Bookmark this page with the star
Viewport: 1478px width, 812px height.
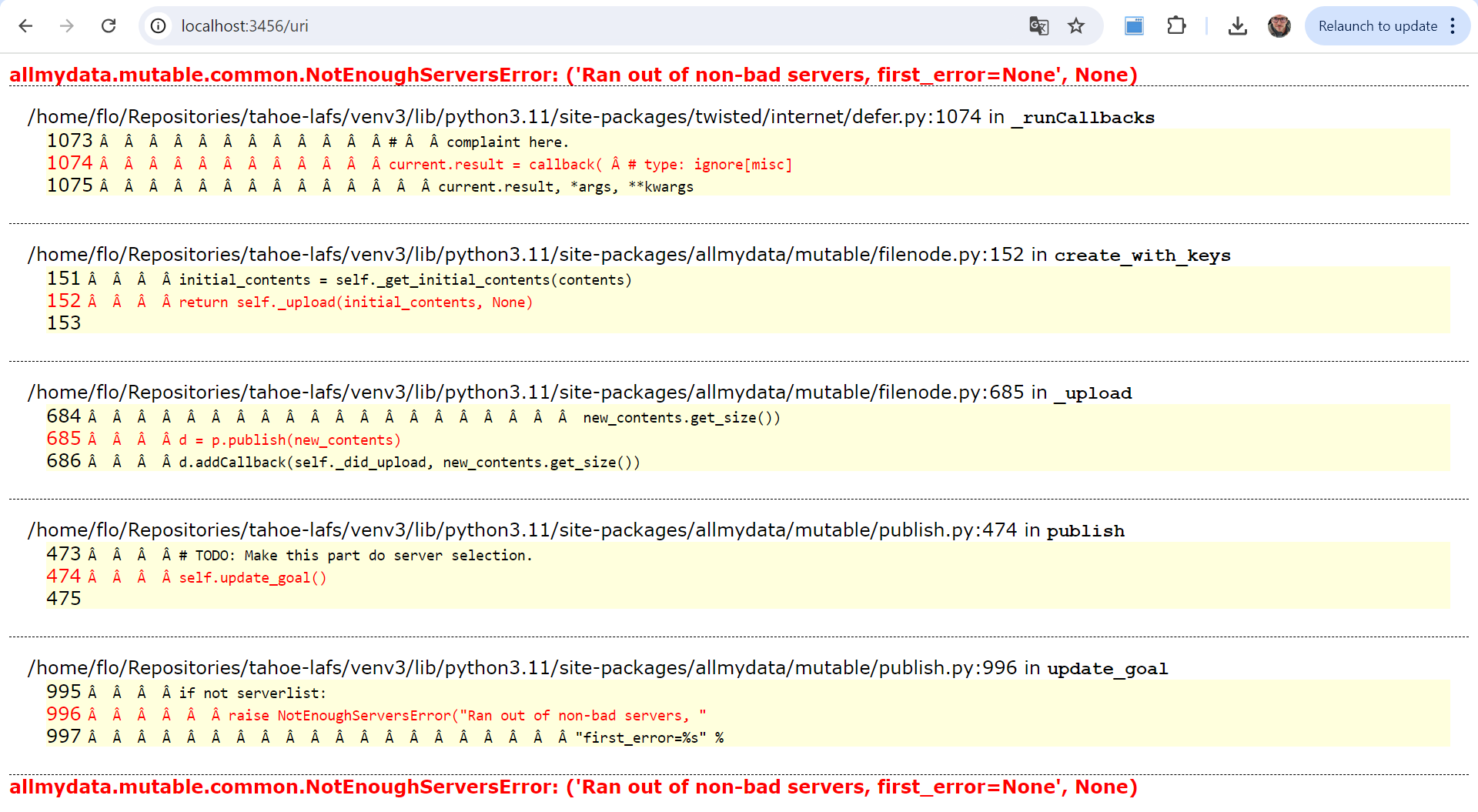pyautogui.click(x=1076, y=26)
